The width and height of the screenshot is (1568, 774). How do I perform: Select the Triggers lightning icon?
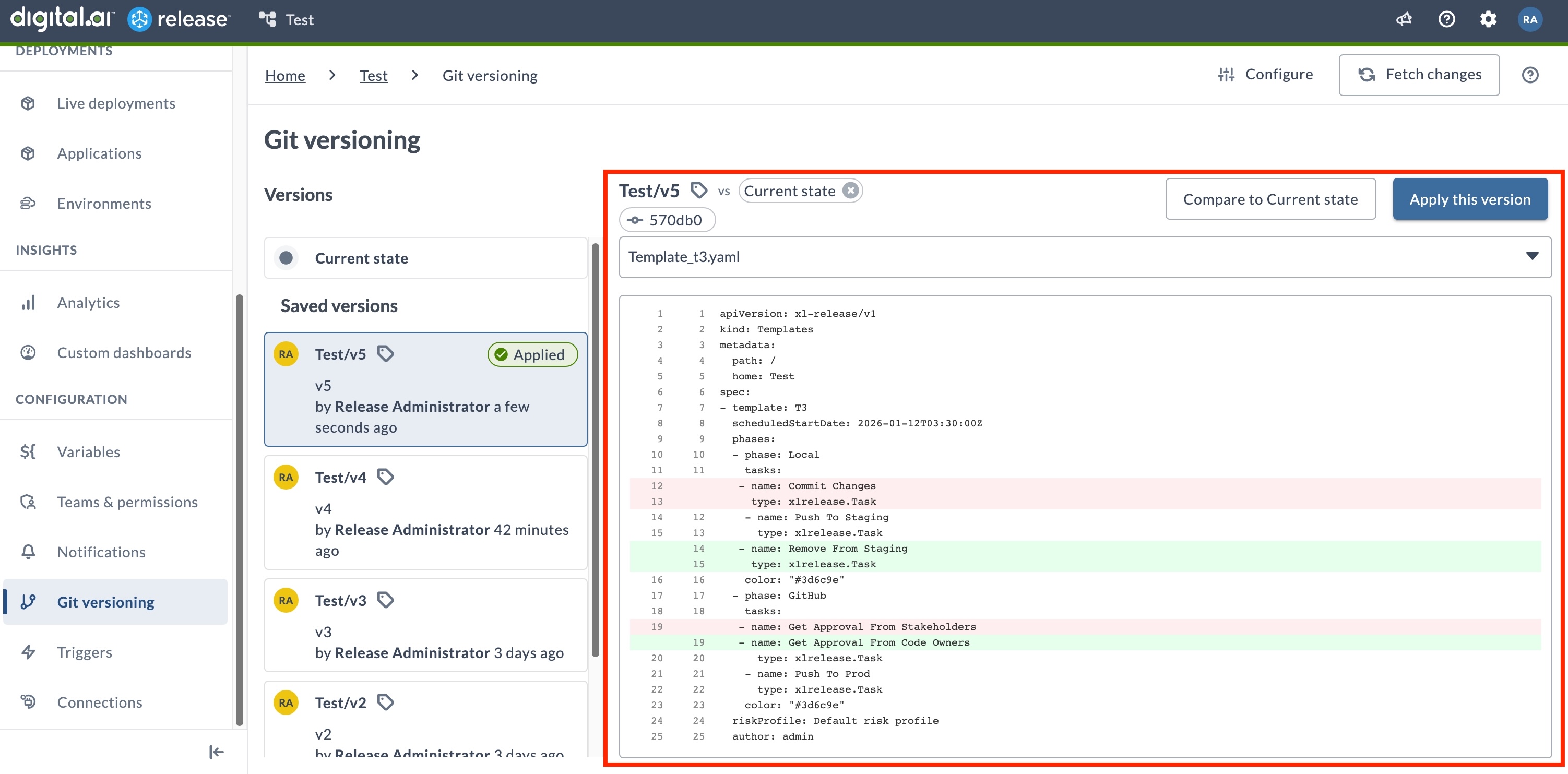click(28, 652)
